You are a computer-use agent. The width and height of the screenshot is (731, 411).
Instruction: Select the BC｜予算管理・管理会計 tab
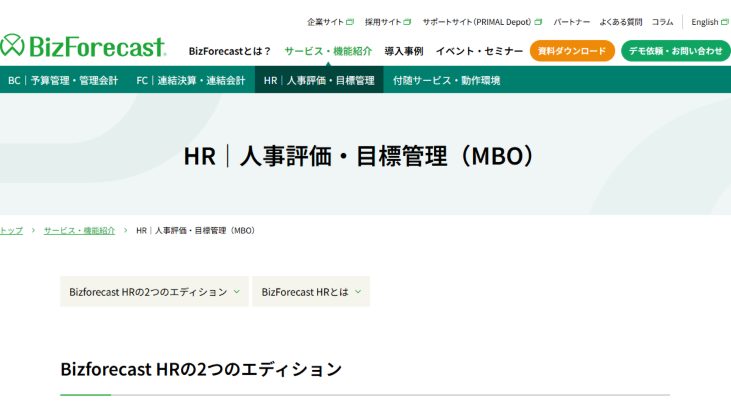tap(63, 80)
